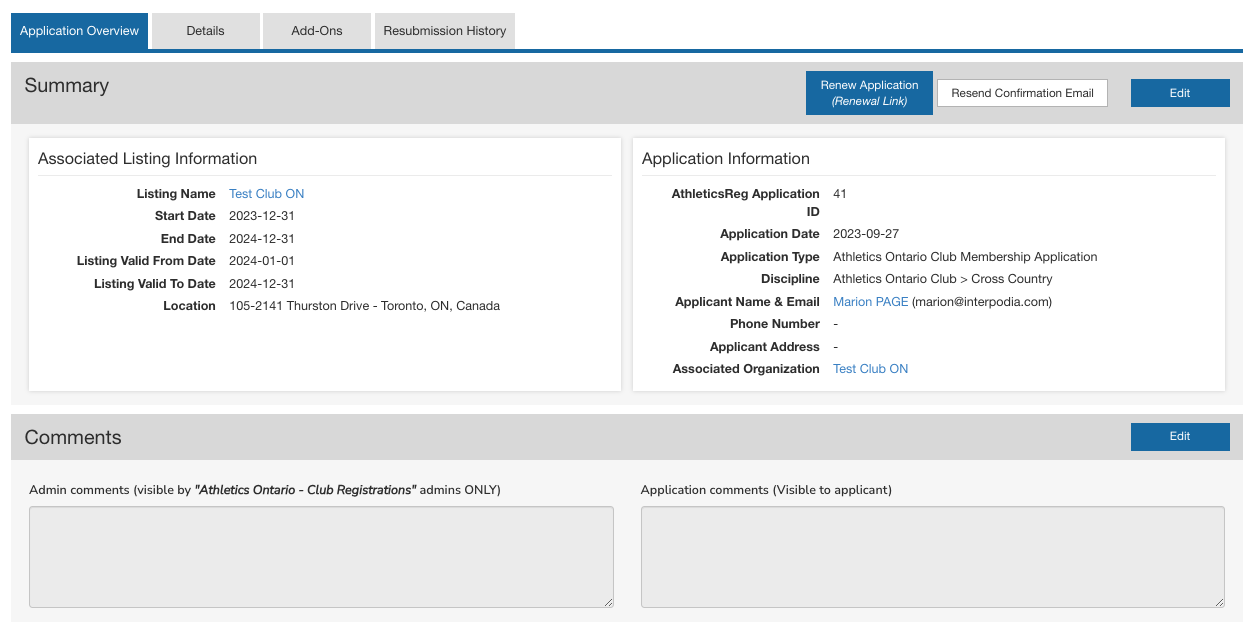Open the Test Club ON listing name link
The height and width of the screenshot is (627, 1255).
click(266, 194)
